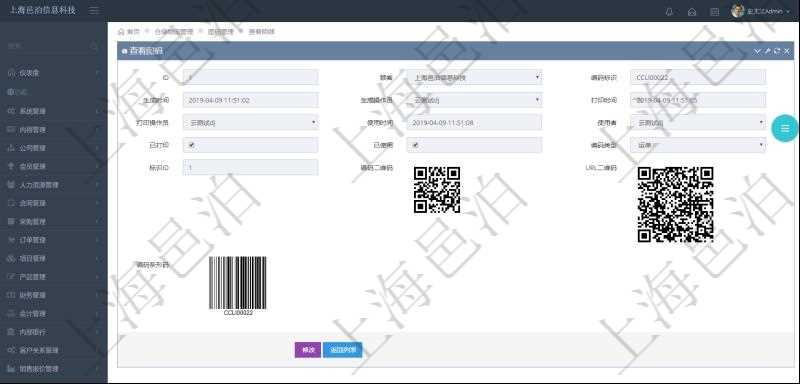
Task: Click the URL QR code image
Action: tap(676, 204)
